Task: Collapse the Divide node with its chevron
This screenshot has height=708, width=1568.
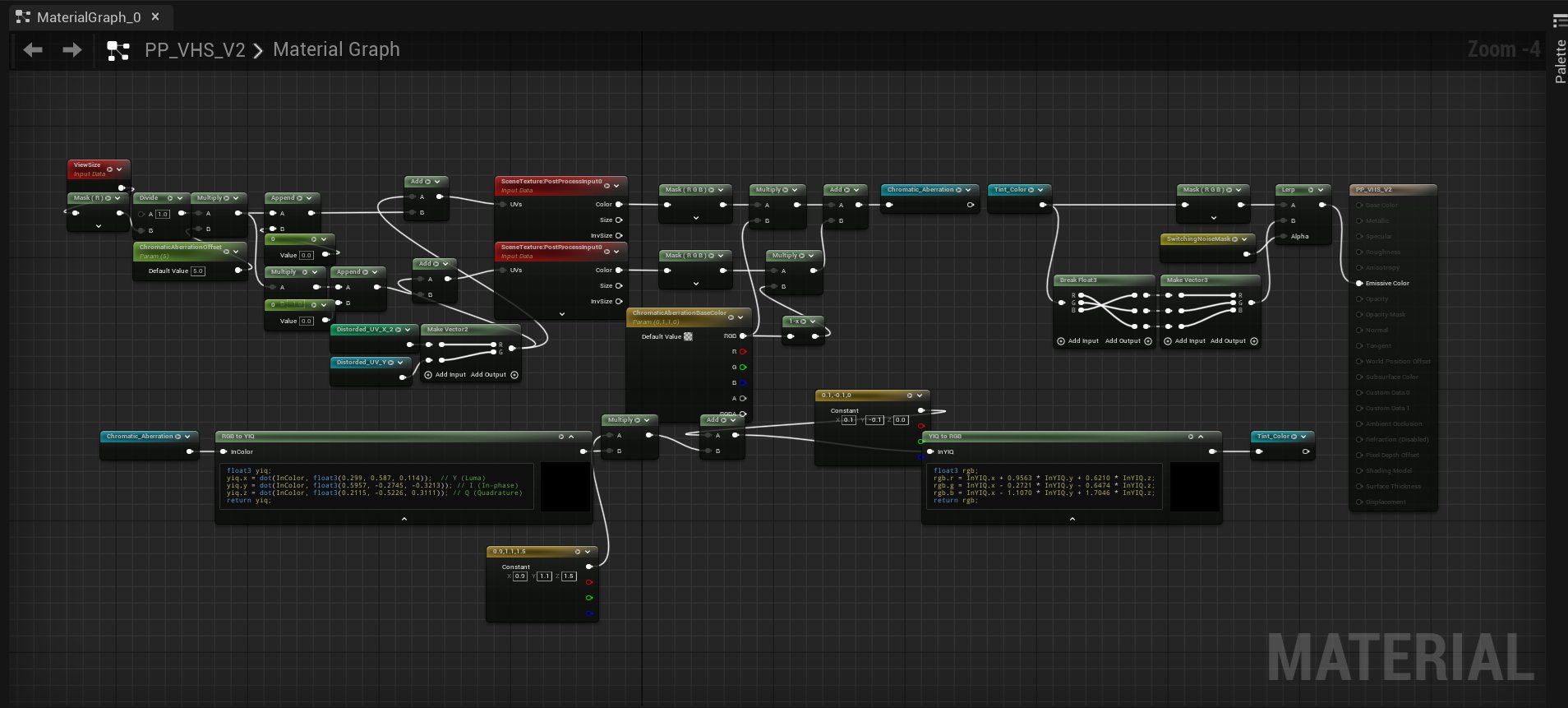Action: pyautogui.click(x=180, y=198)
